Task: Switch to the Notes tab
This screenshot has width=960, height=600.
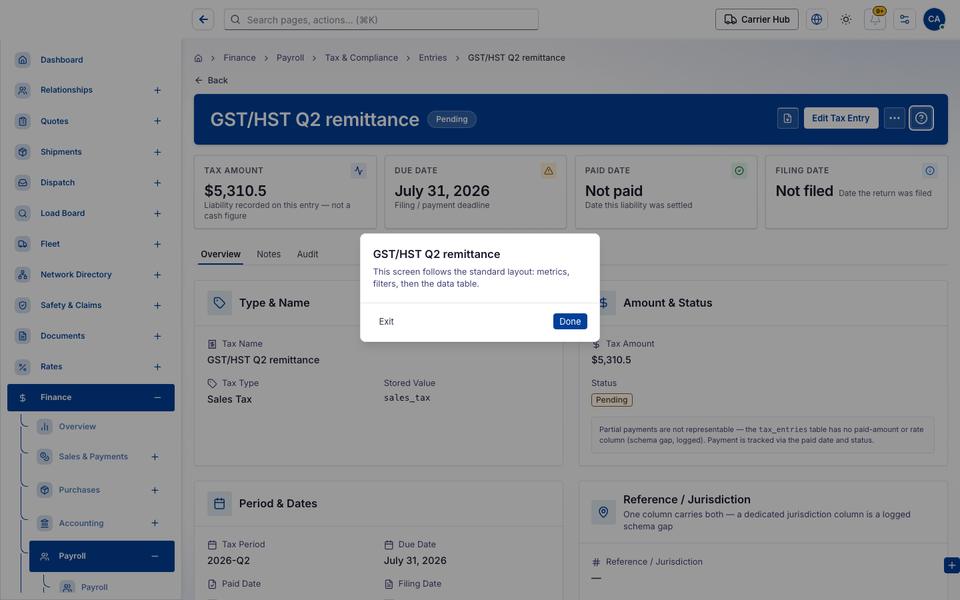Action: pos(269,254)
